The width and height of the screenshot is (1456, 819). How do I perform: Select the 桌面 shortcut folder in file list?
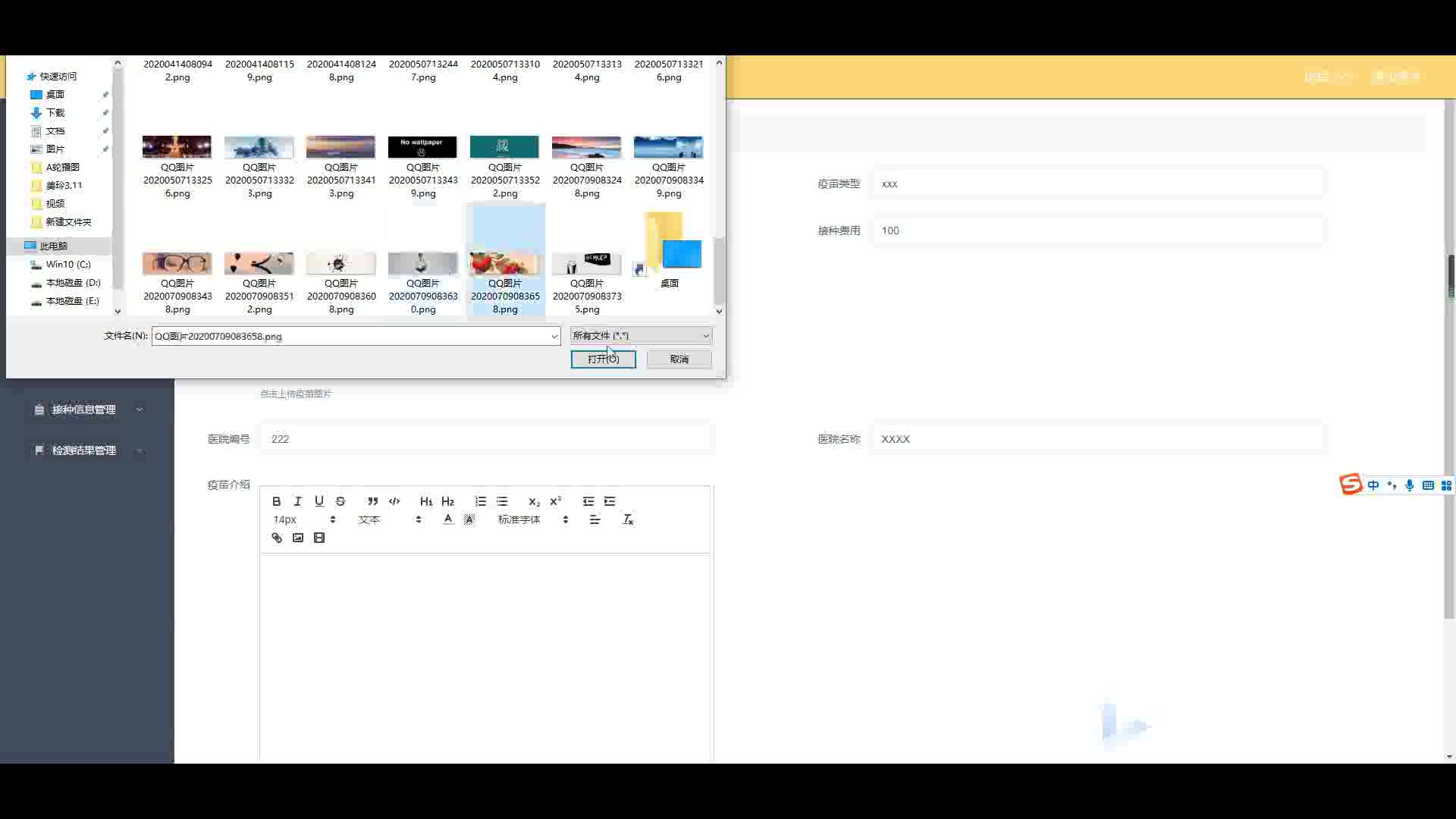(x=669, y=250)
